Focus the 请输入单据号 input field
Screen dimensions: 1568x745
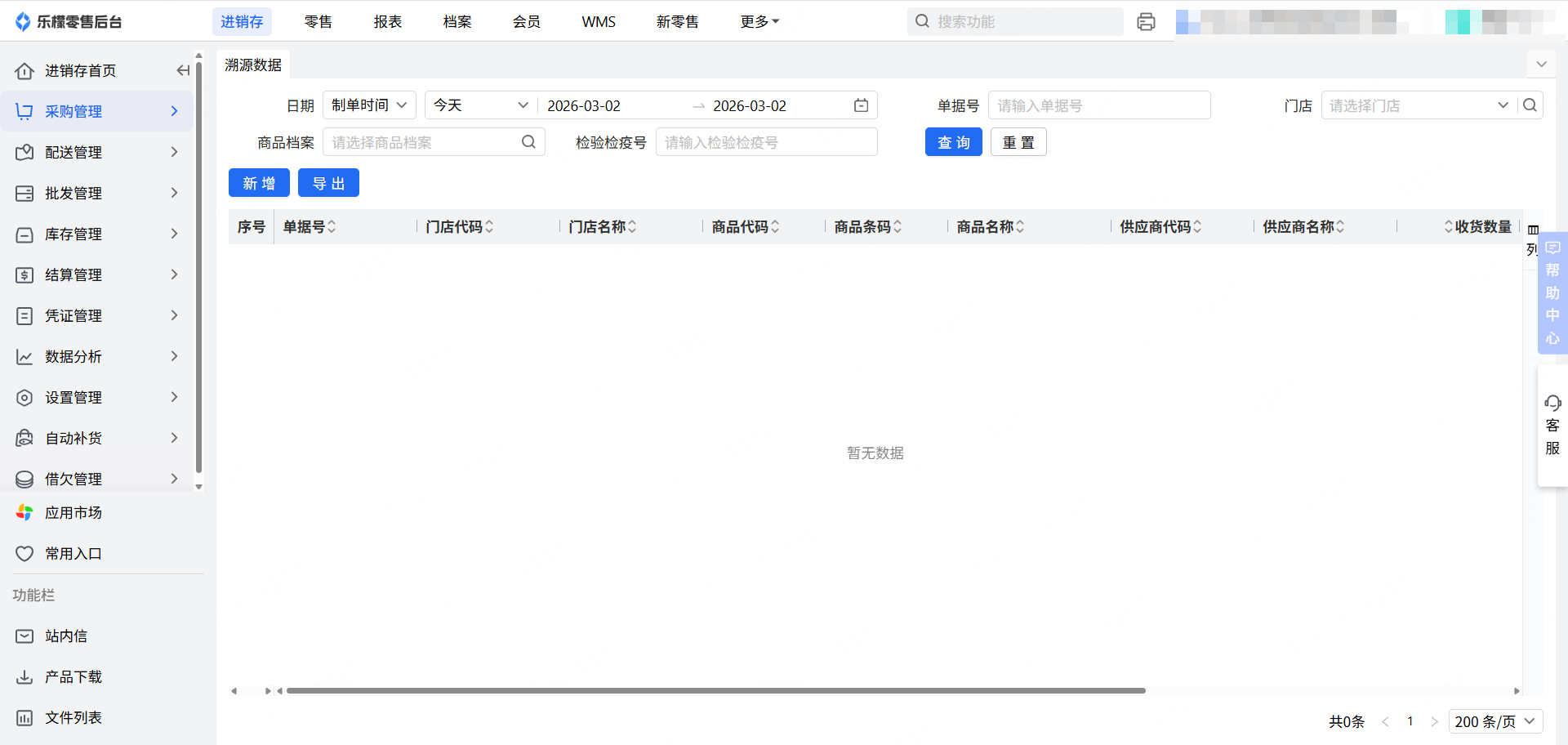pyautogui.click(x=1098, y=105)
